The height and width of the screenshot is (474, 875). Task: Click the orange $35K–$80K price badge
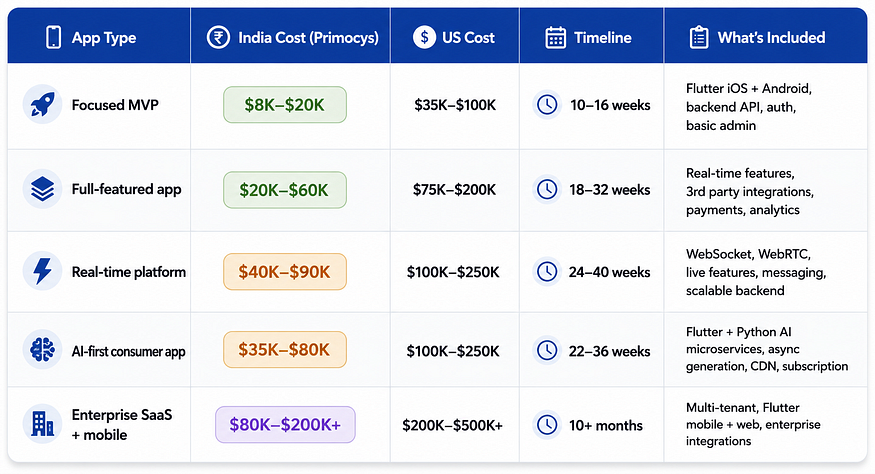pyautogui.click(x=285, y=349)
